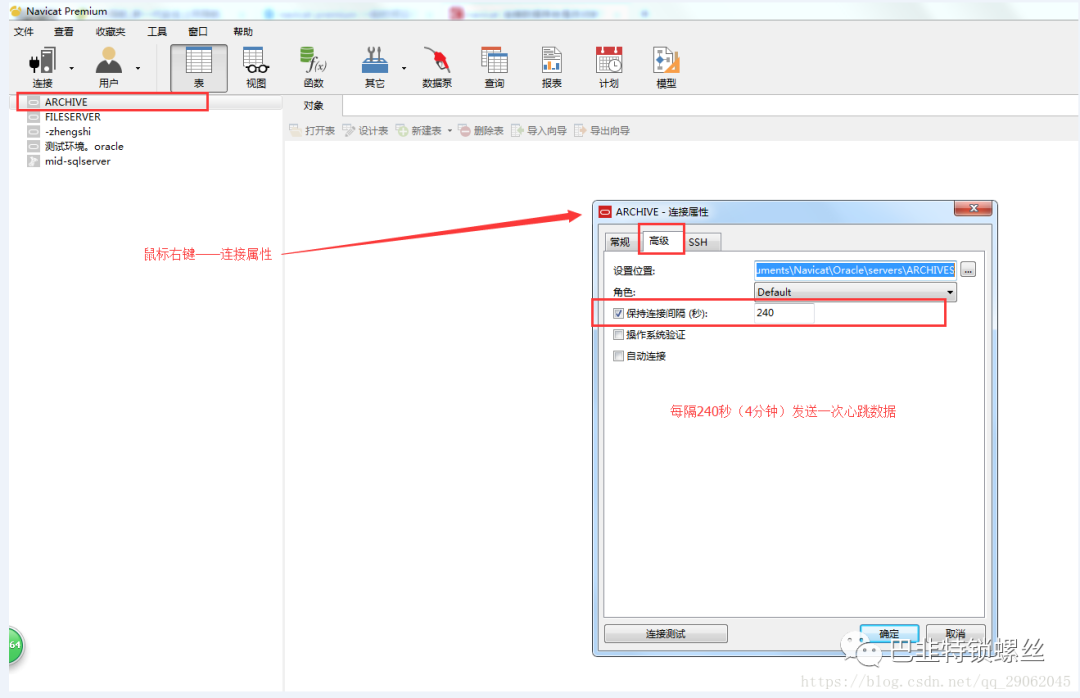Open the Query (查询) toolbar icon
Viewport: 1080px width, 698px height.
tap(494, 68)
